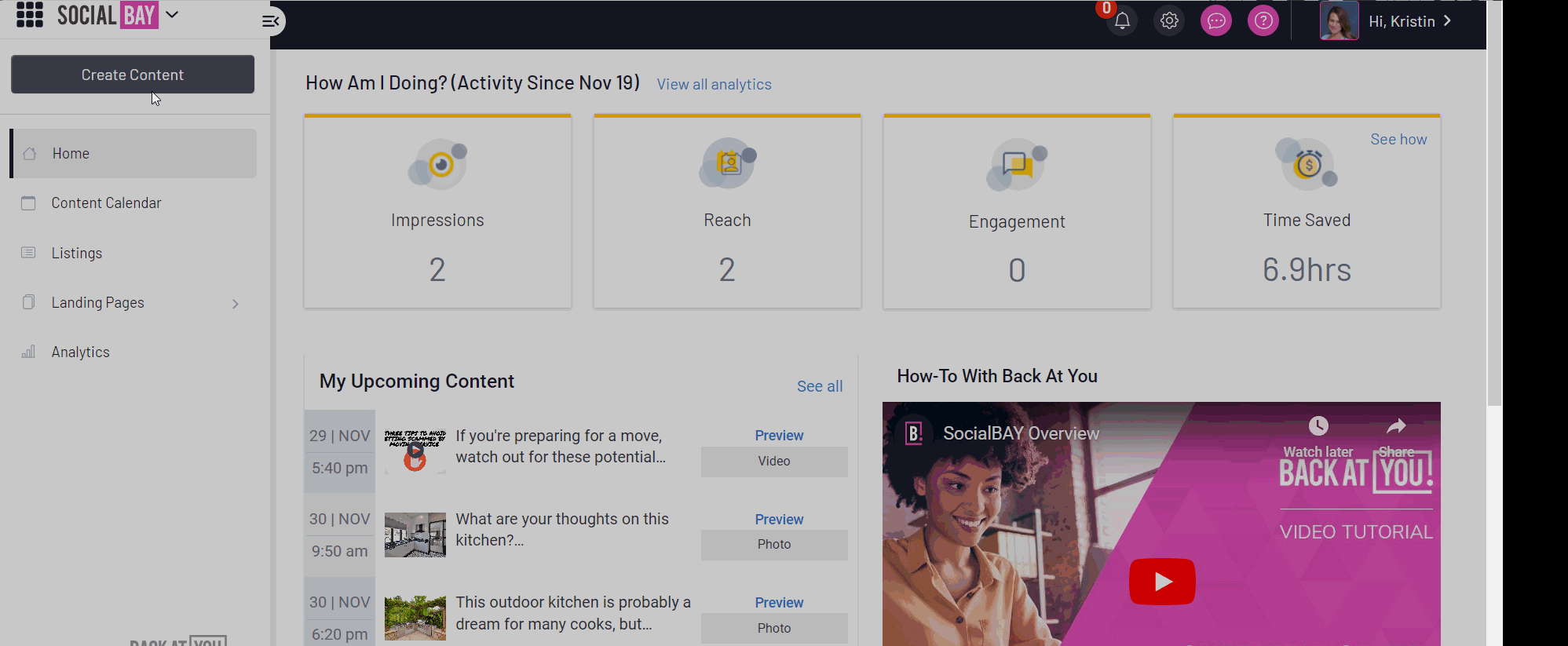1568x646 pixels.
Task: Click the Landing Pages page icon
Action: pos(28,302)
